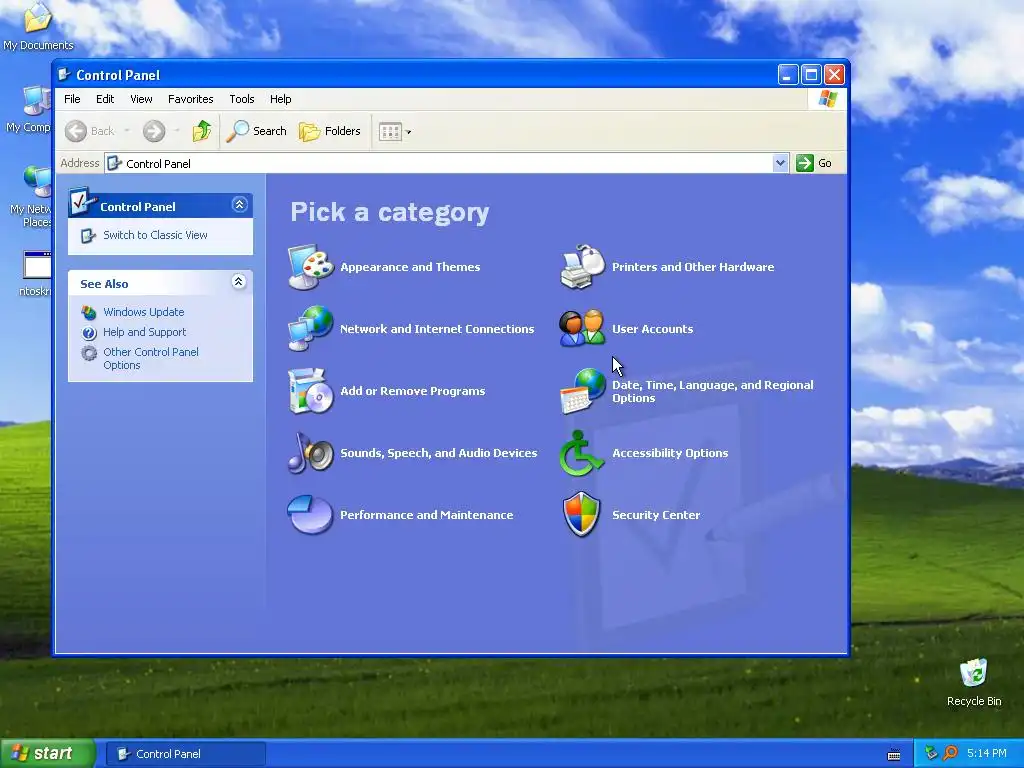This screenshot has width=1024, height=768.
Task: Click the system tray clock
Action: click(987, 754)
